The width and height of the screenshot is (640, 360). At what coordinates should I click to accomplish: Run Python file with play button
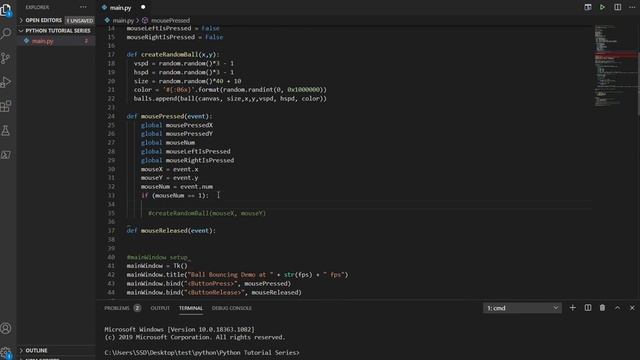click(x=602, y=7)
